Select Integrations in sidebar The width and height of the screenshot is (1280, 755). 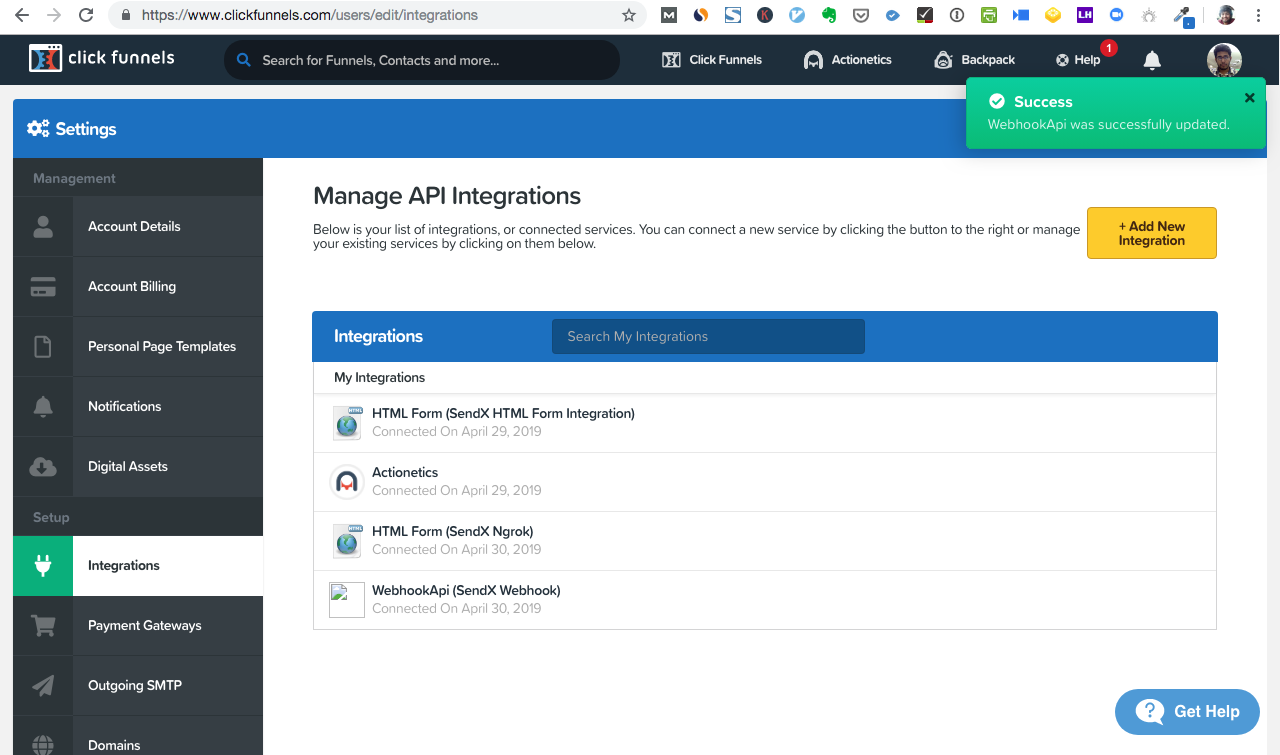pos(138,566)
